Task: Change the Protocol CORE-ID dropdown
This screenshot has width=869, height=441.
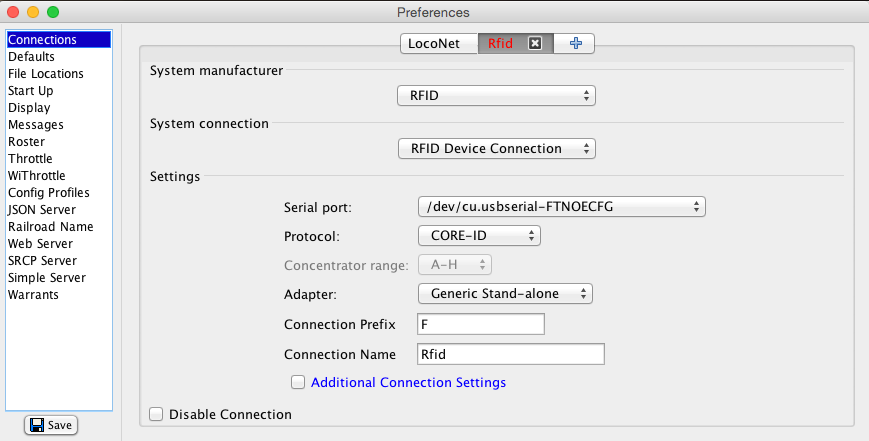Action: (x=478, y=236)
